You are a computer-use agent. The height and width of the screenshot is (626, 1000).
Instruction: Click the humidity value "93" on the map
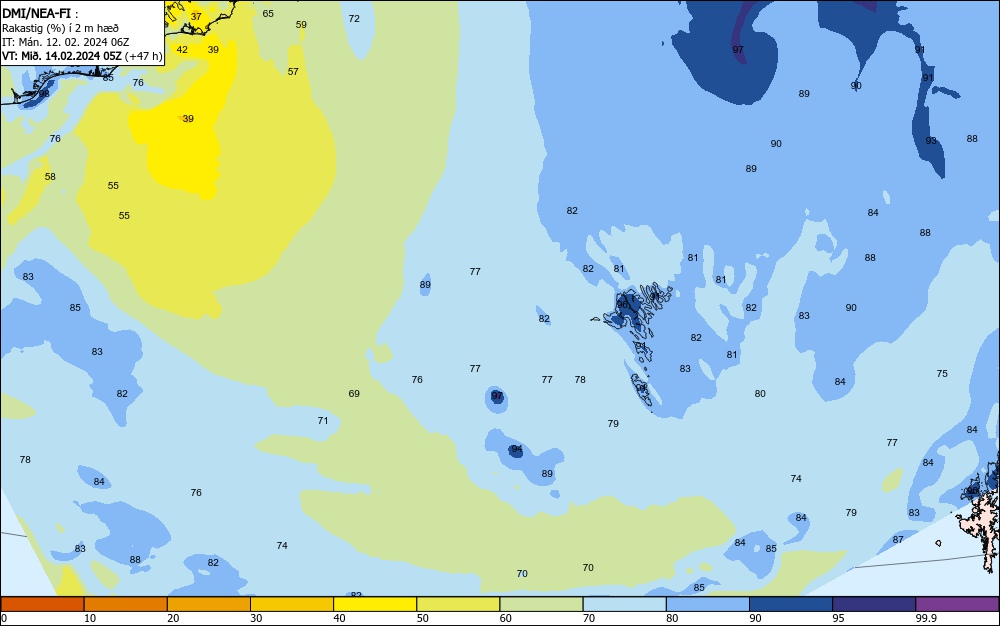(x=931, y=141)
